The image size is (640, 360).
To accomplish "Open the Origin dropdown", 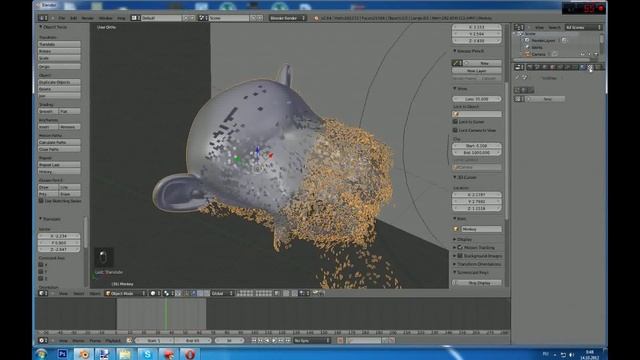I will 59,67.
